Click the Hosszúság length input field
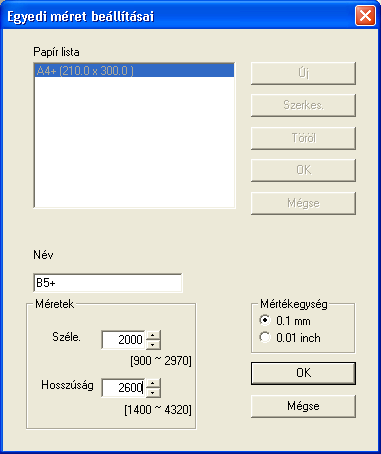Image resolution: width=381 pixels, height=454 pixels. tap(123, 388)
